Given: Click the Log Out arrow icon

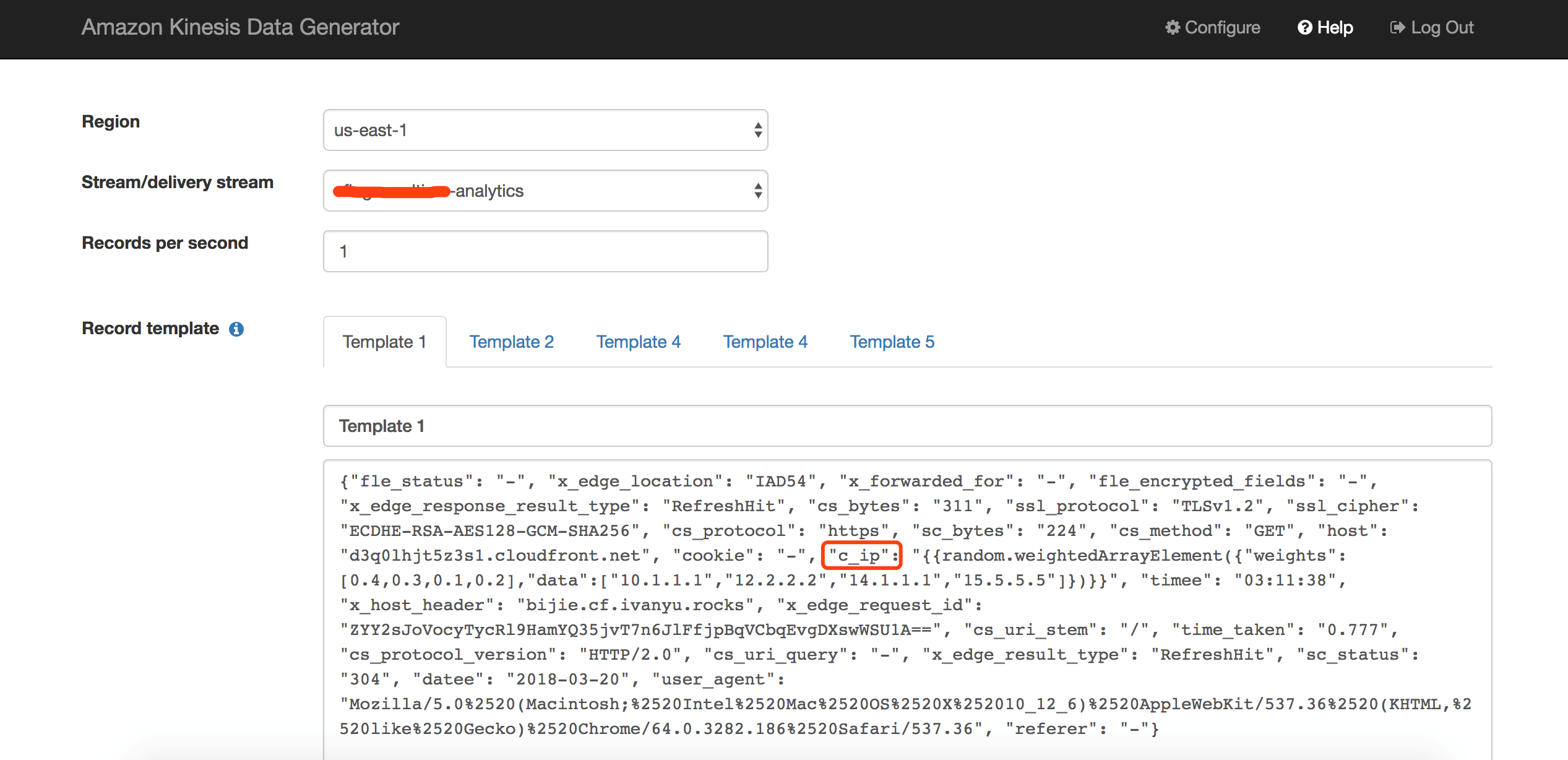Looking at the screenshot, I should (1397, 27).
